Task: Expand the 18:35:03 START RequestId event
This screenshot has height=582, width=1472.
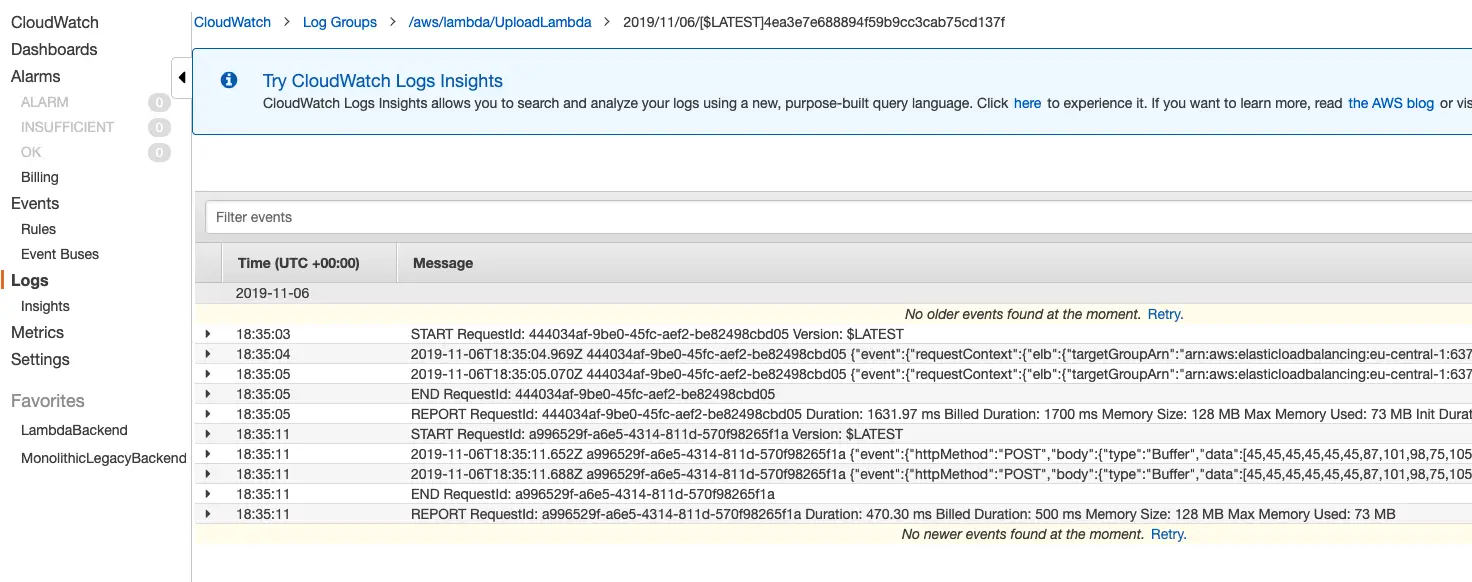Action: pos(207,333)
